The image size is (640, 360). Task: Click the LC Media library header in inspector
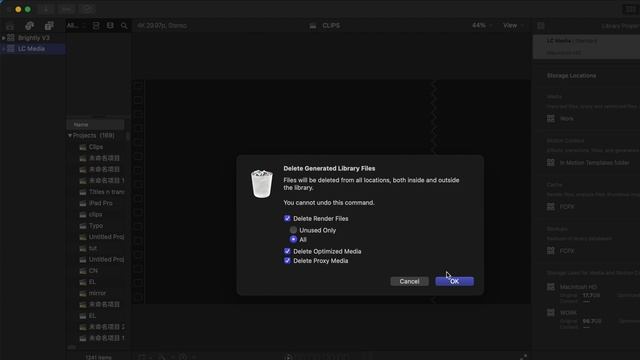pyautogui.click(x=587, y=47)
